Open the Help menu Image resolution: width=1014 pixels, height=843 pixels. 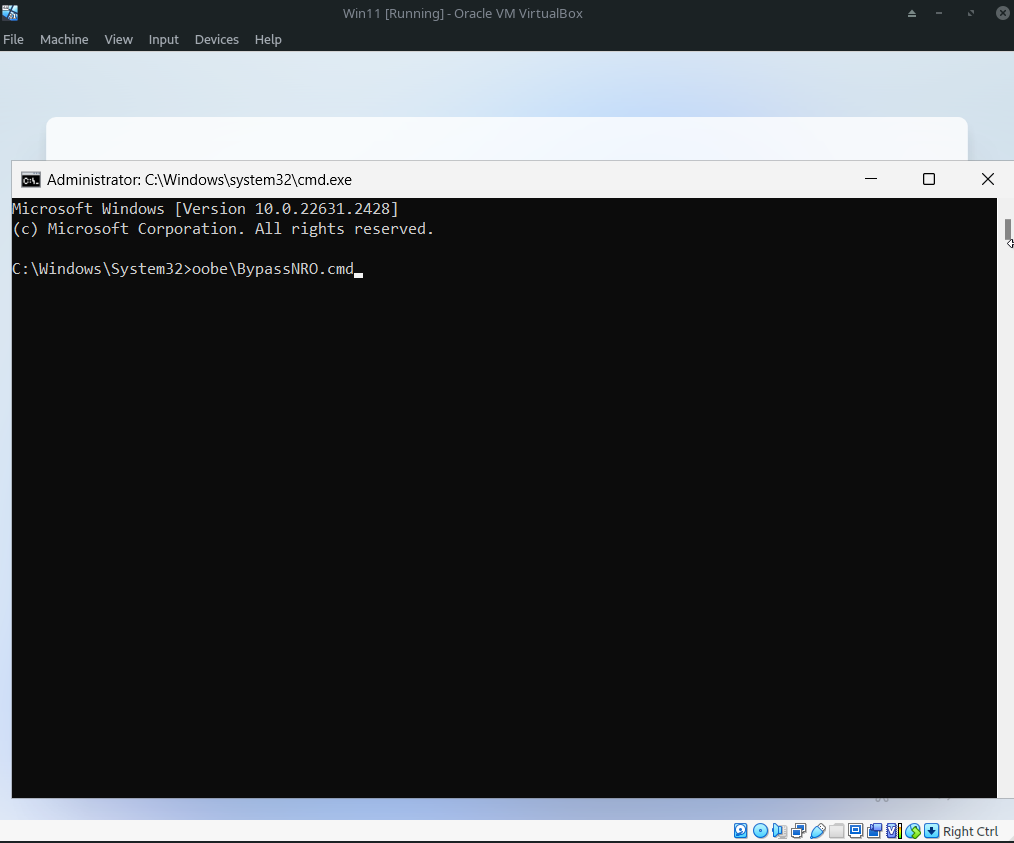pos(268,39)
